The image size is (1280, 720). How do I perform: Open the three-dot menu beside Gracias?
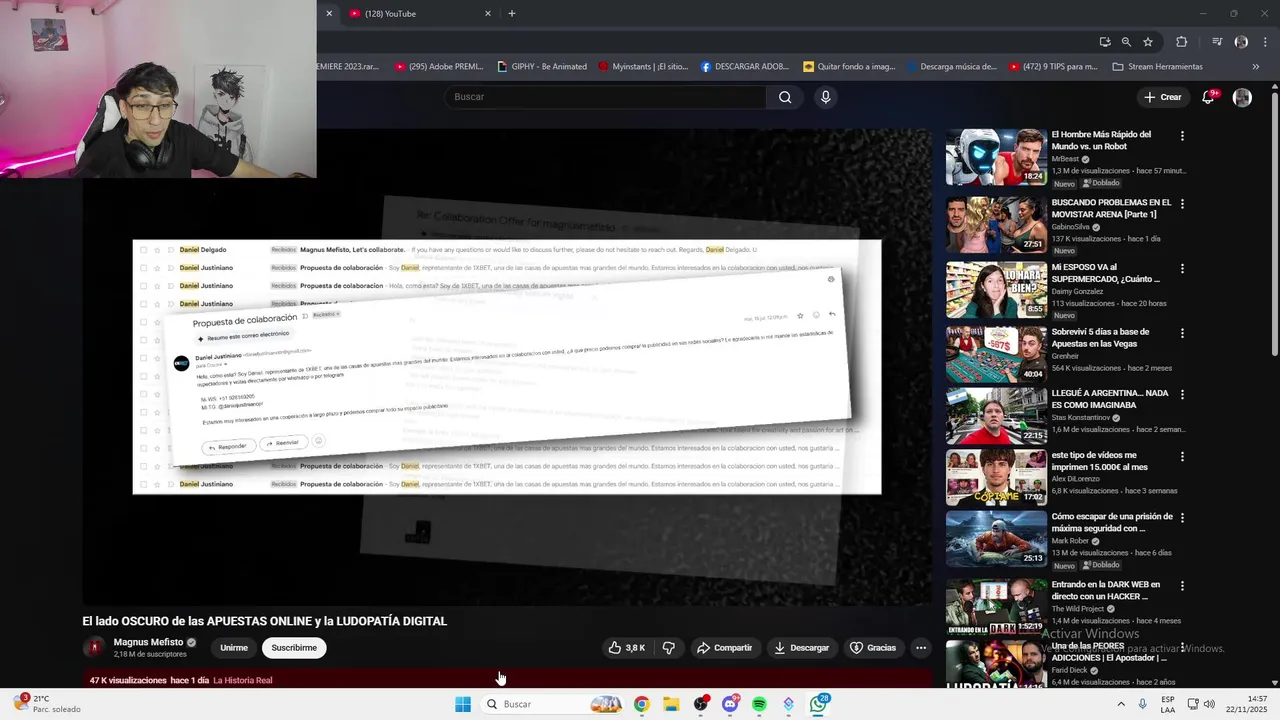point(921,648)
